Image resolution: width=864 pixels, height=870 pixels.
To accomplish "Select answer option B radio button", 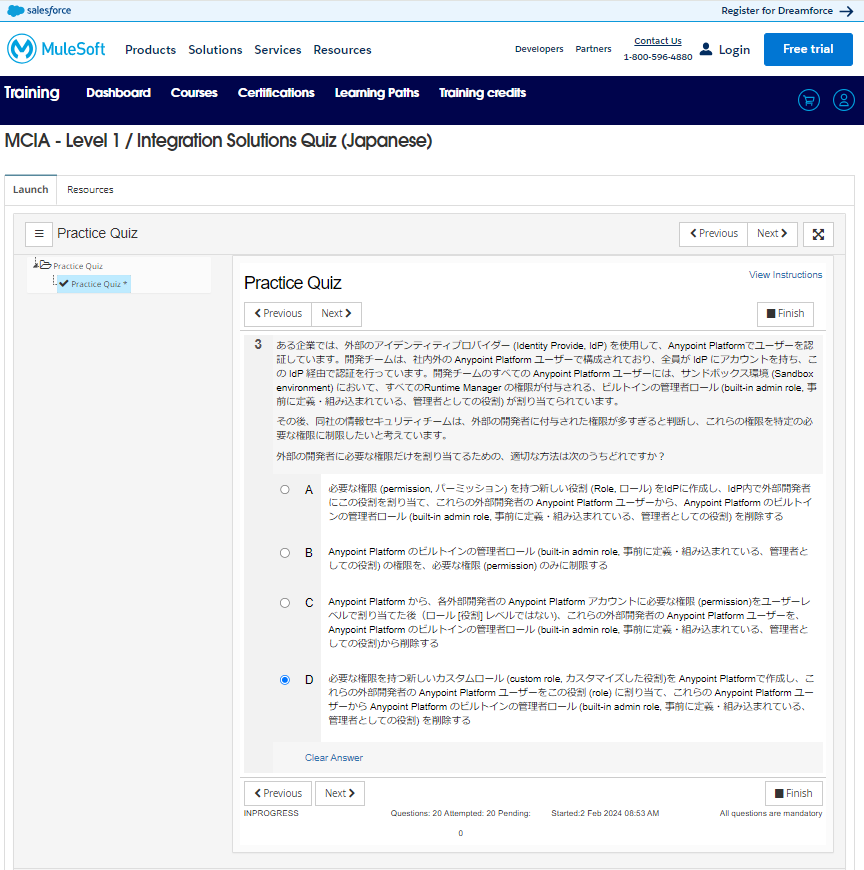I will (285, 553).
